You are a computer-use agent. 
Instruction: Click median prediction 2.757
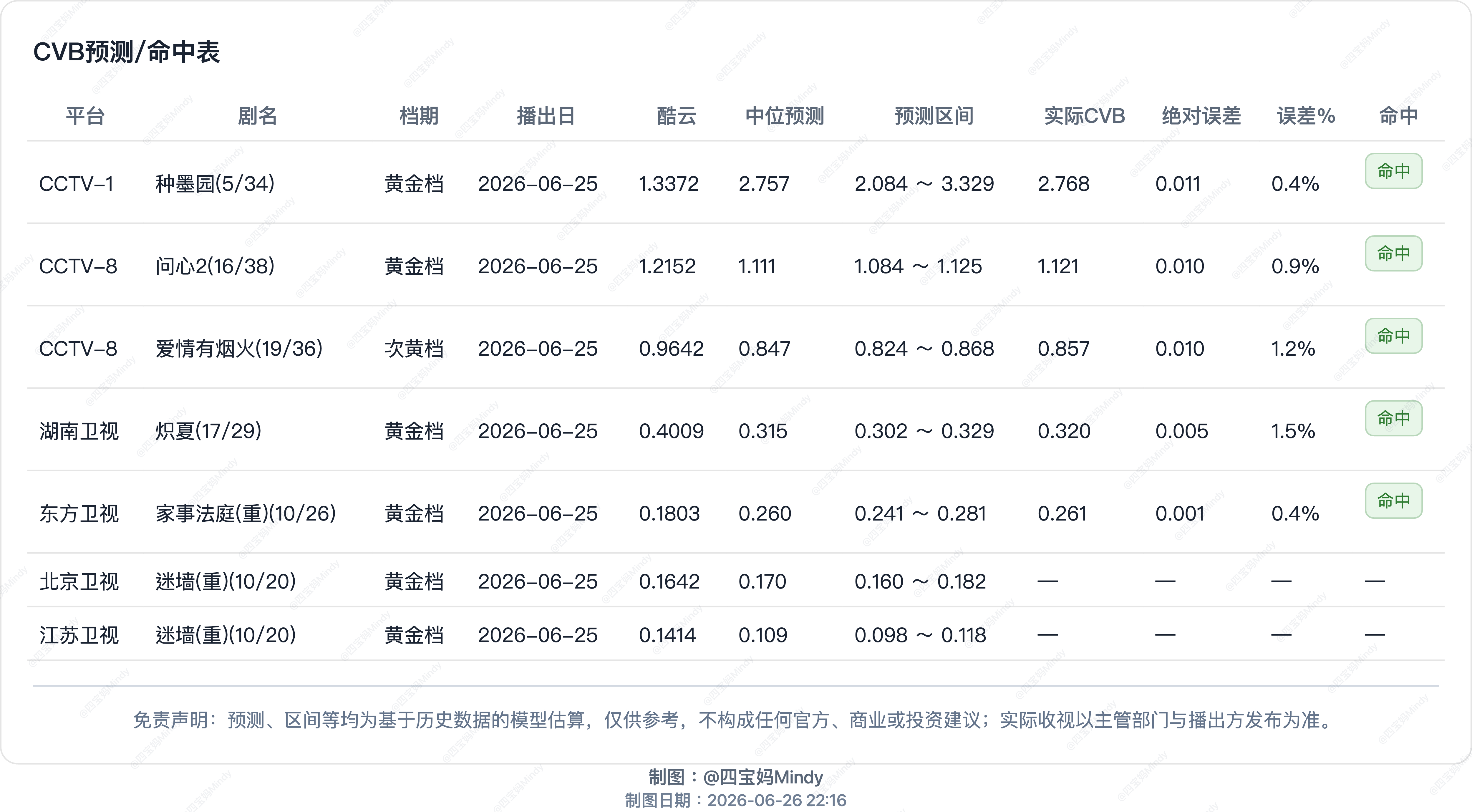tap(763, 184)
